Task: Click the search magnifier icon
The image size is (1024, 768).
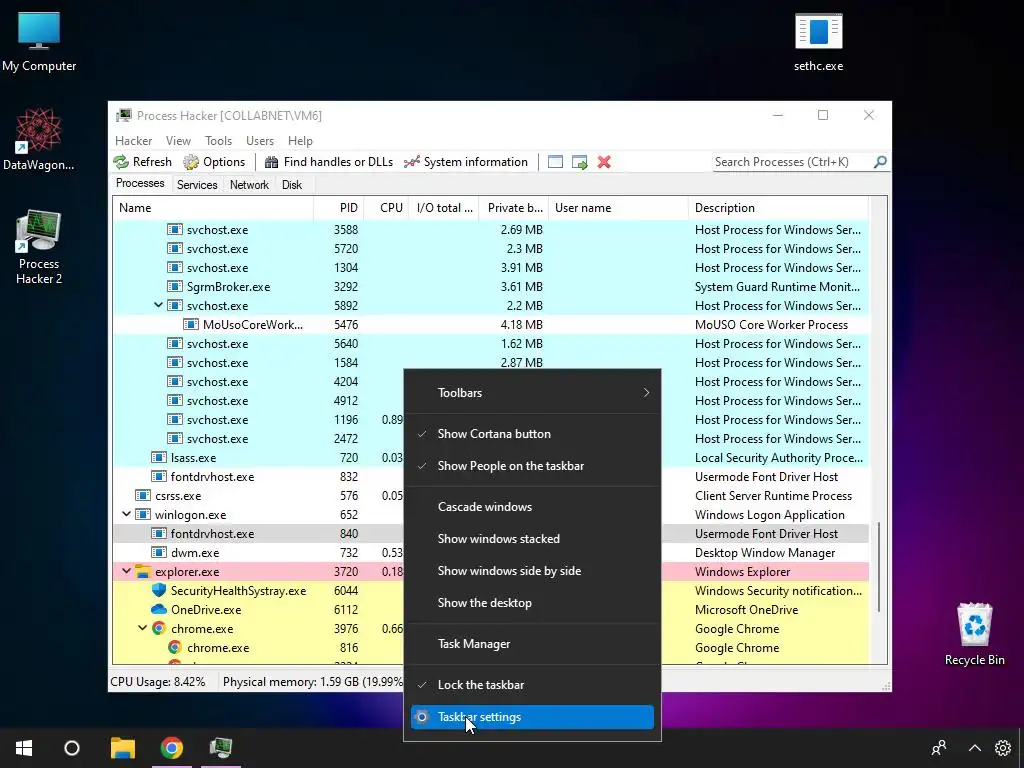Action: 880,161
